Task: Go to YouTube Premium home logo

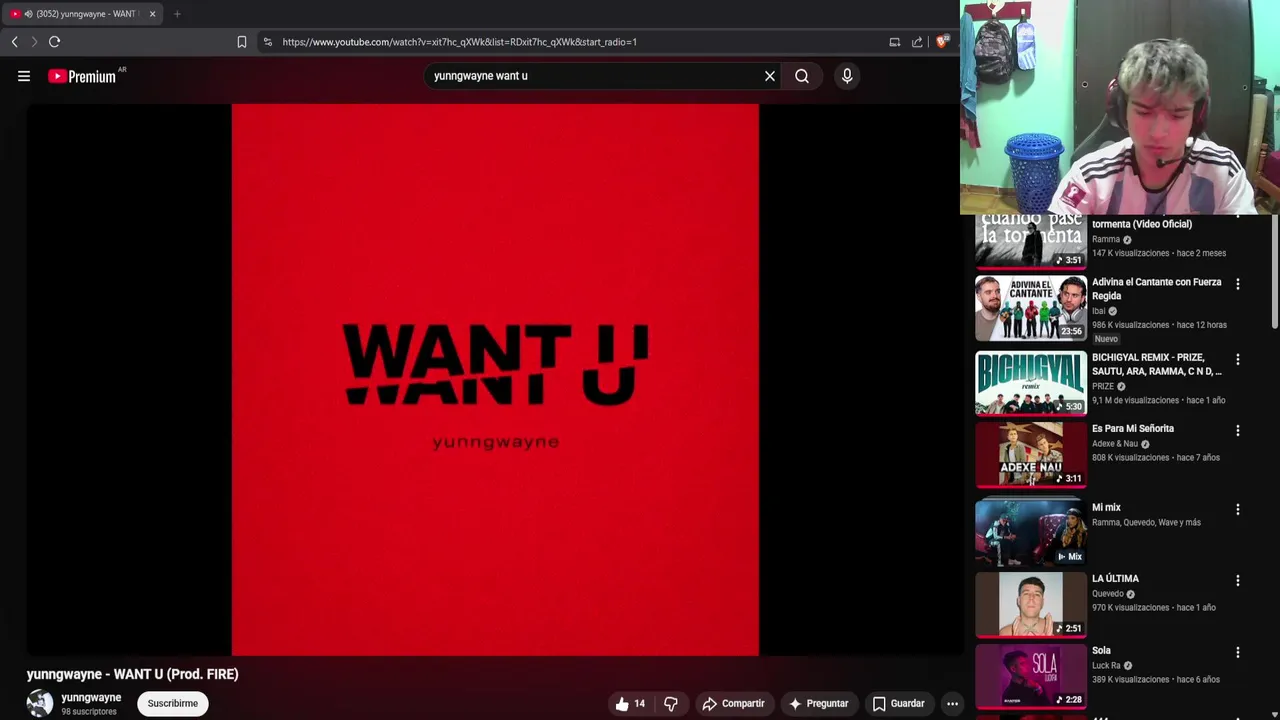Action: point(84,76)
